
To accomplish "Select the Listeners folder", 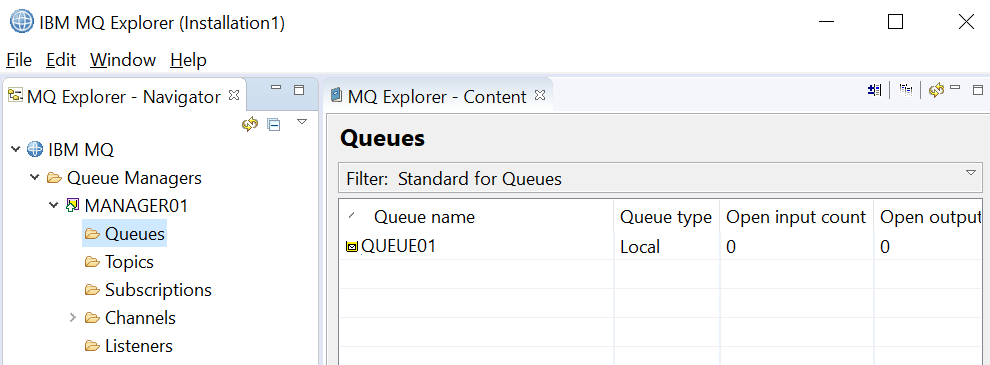I will point(129,346).
